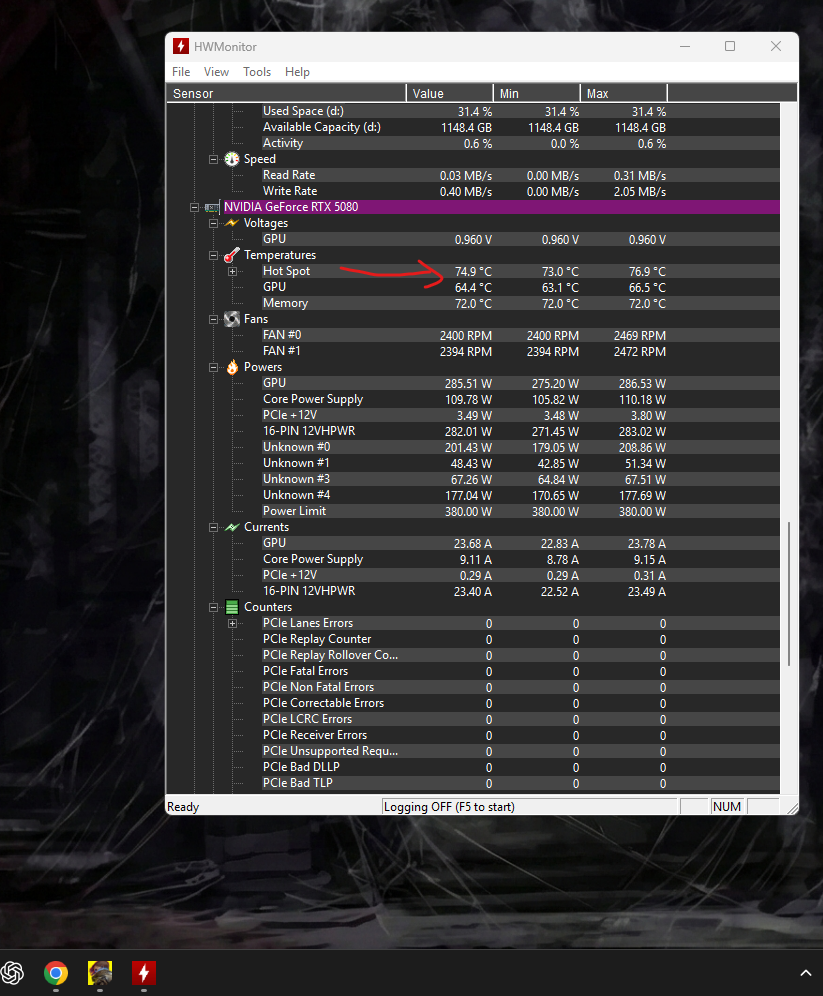823x996 pixels.
Task: Show hidden system tray icons
Action: point(806,973)
